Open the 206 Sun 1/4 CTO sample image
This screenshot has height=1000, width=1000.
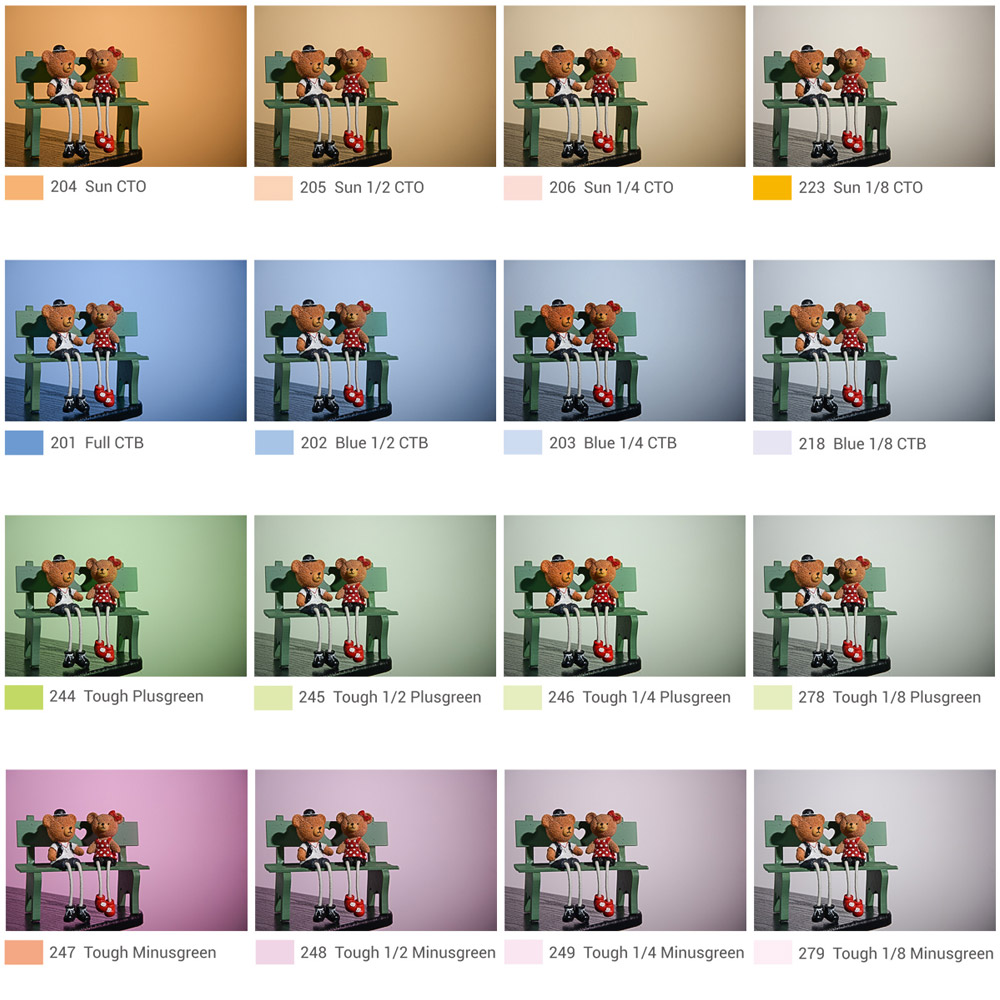coord(624,86)
